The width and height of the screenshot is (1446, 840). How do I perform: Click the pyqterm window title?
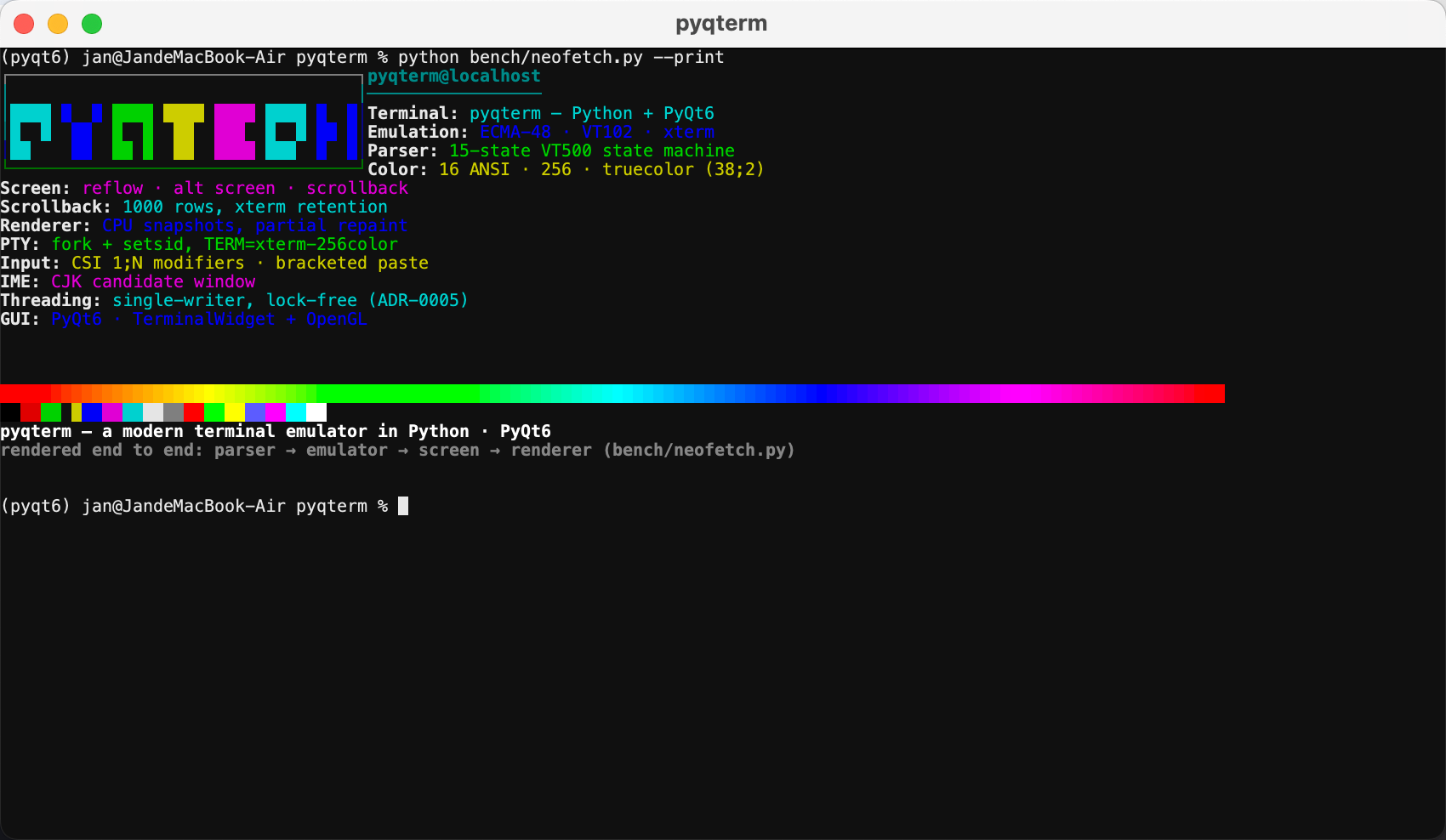(x=721, y=24)
